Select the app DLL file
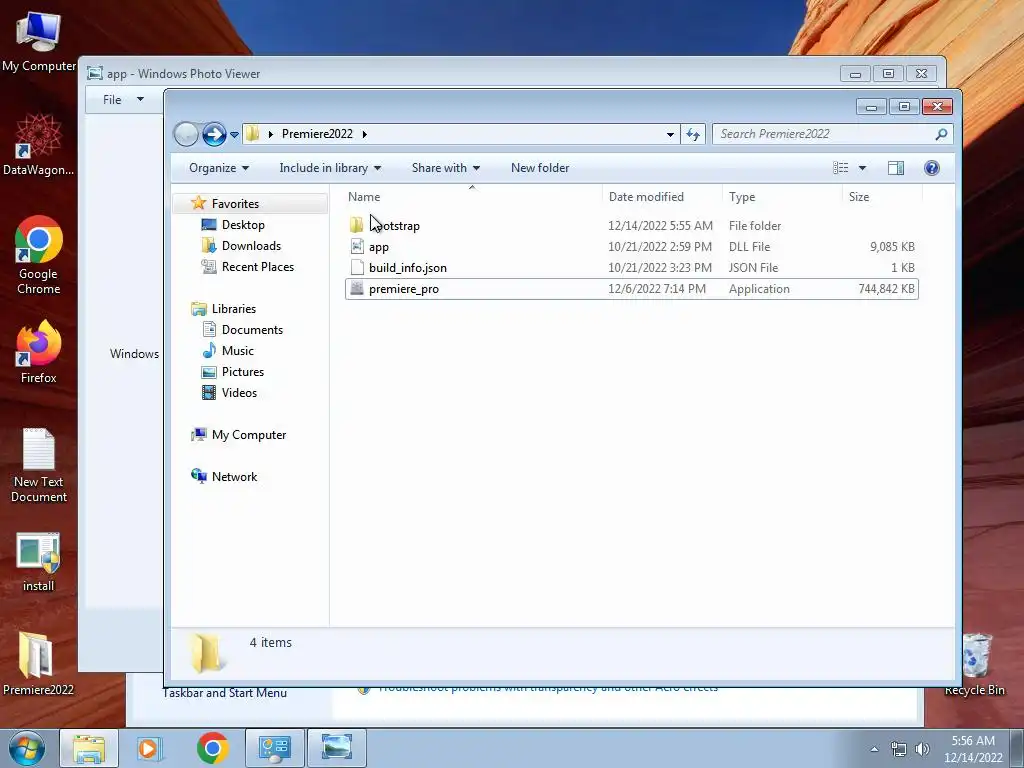Image resolution: width=1024 pixels, height=768 pixels. coord(632,247)
